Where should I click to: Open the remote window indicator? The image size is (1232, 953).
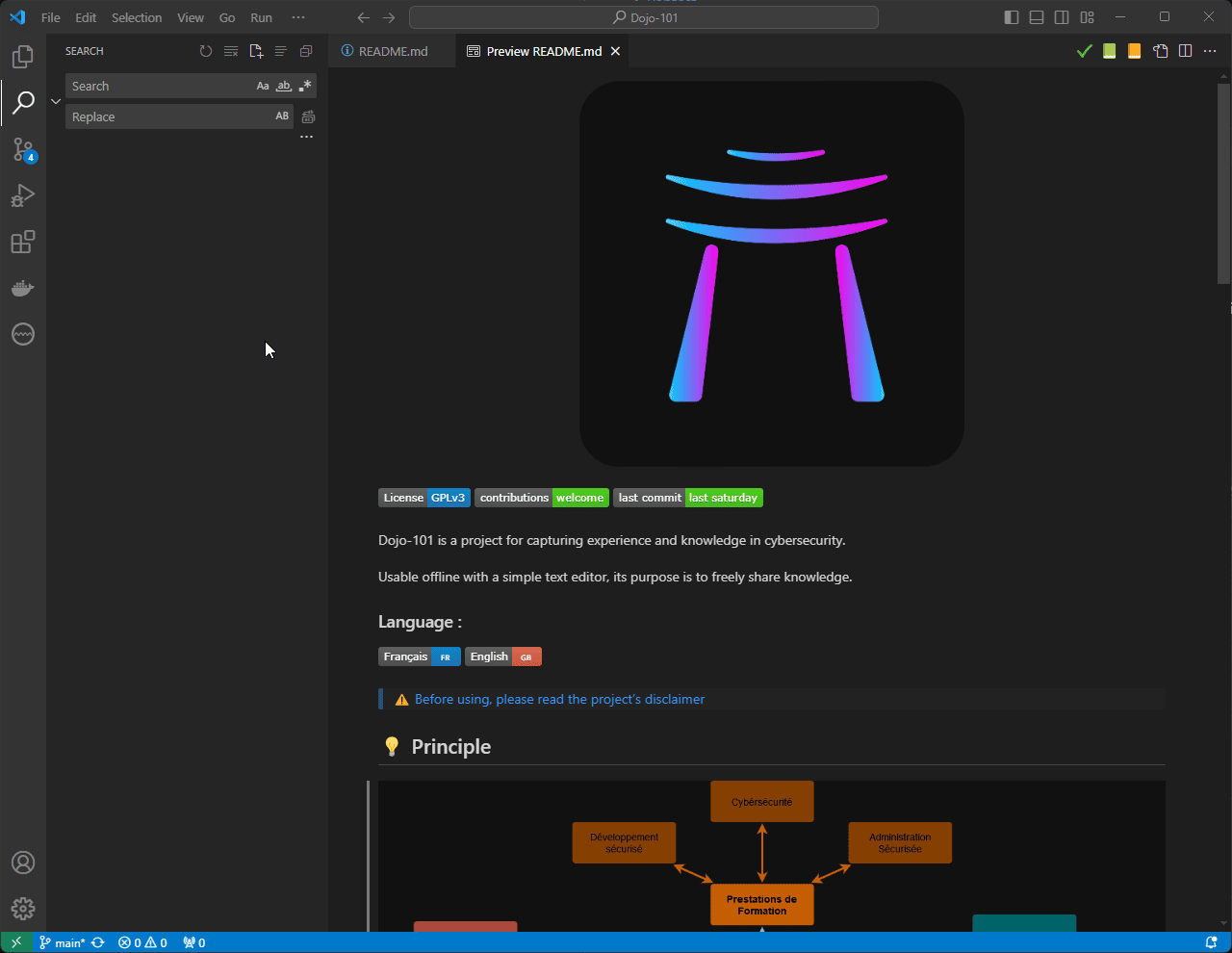click(x=16, y=942)
